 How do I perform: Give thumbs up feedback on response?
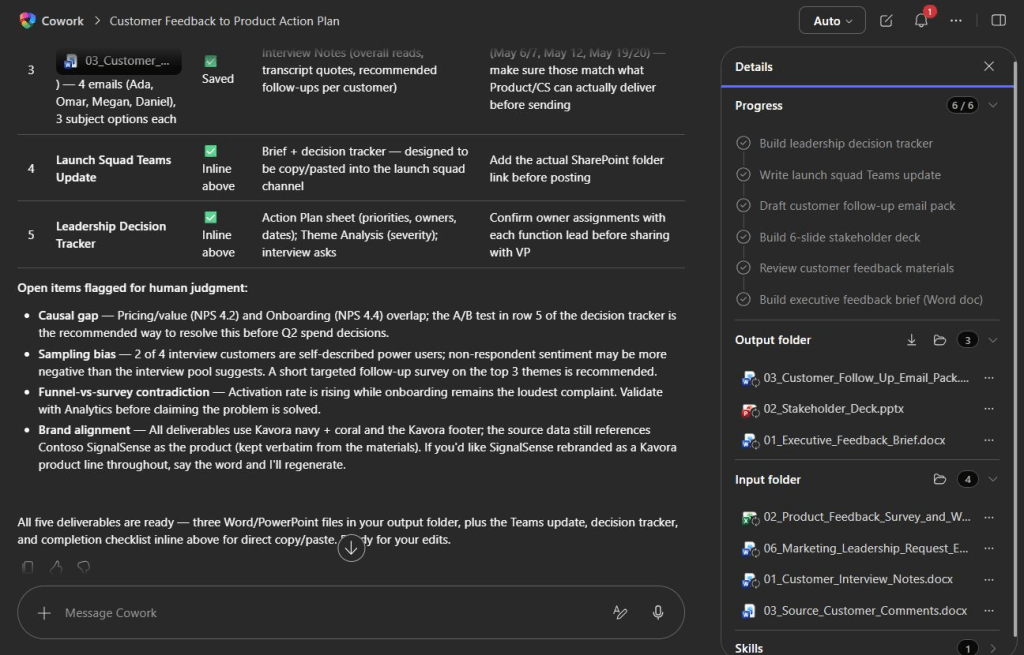tap(56, 567)
